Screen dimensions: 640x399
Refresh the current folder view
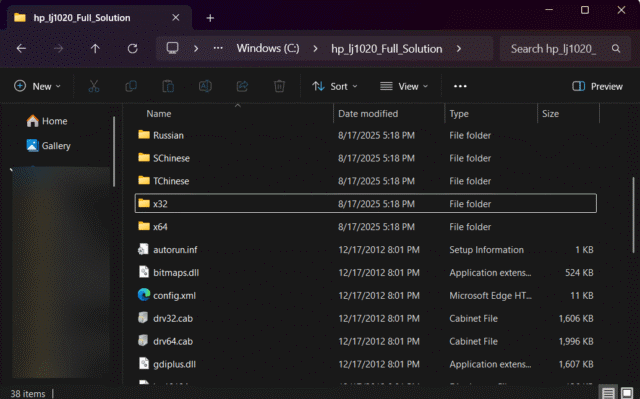(133, 49)
